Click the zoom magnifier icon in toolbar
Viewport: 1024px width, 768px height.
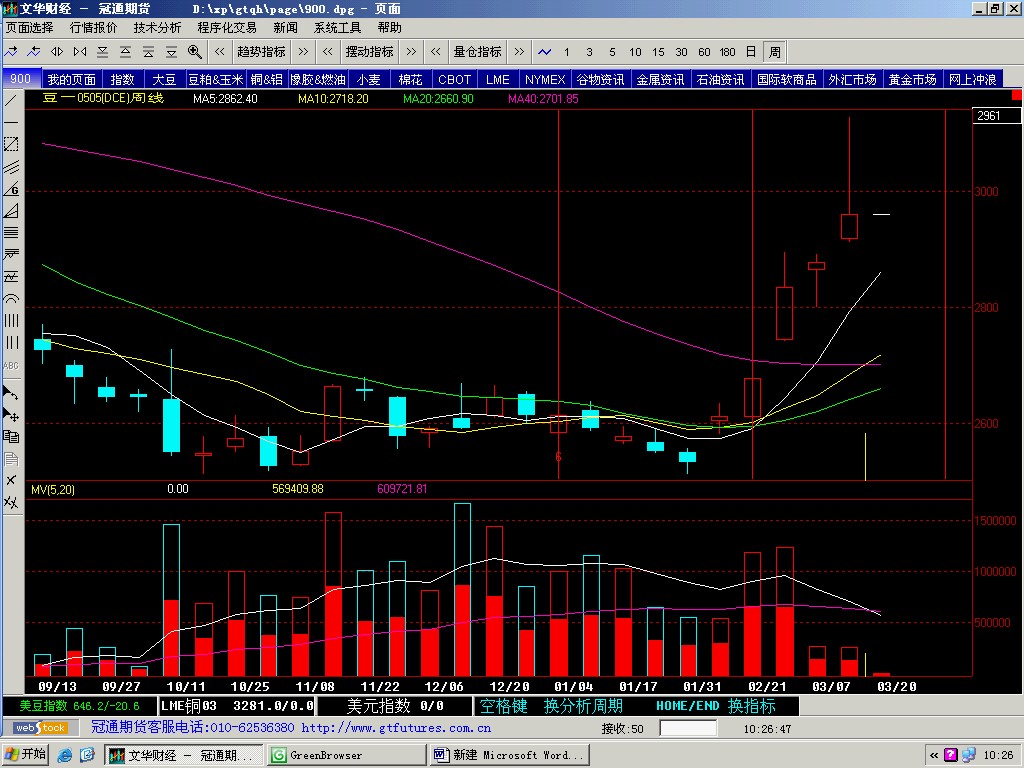coord(195,51)
